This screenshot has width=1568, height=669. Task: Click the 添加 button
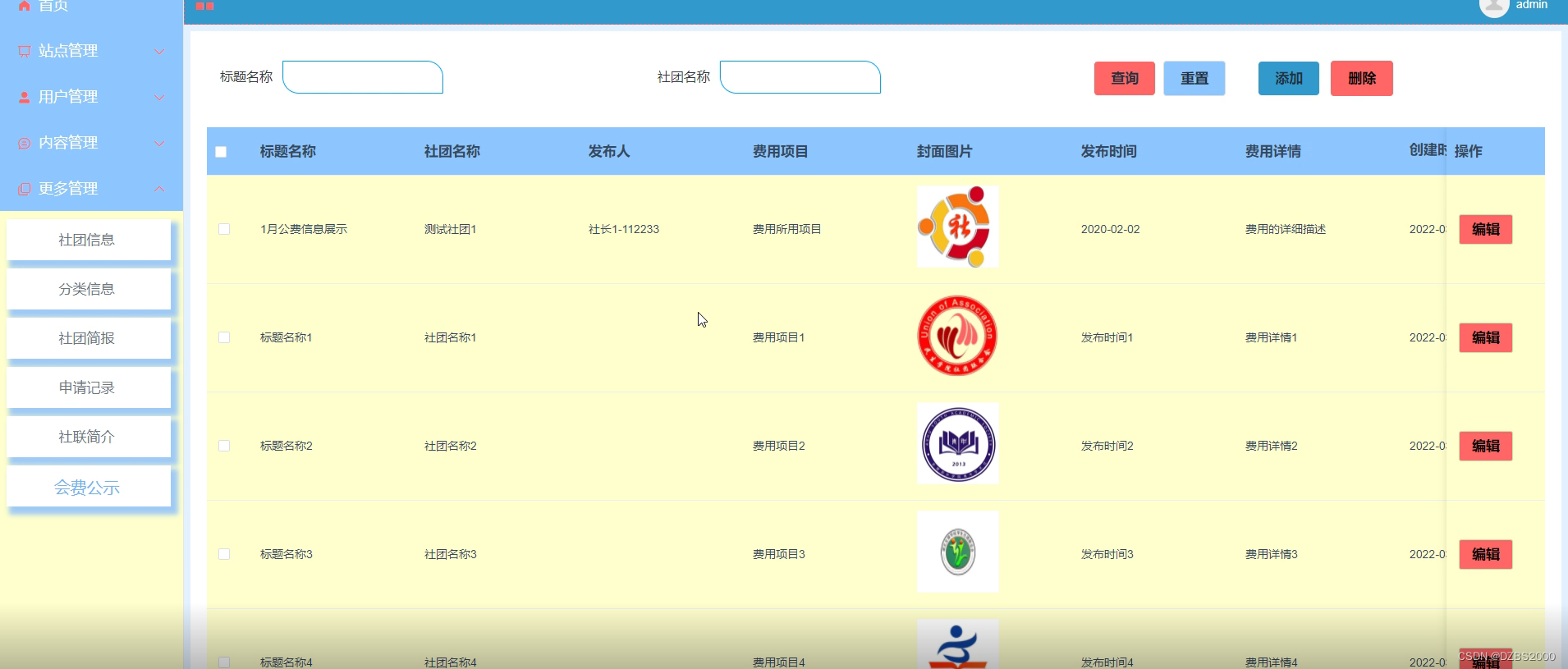1289,78
